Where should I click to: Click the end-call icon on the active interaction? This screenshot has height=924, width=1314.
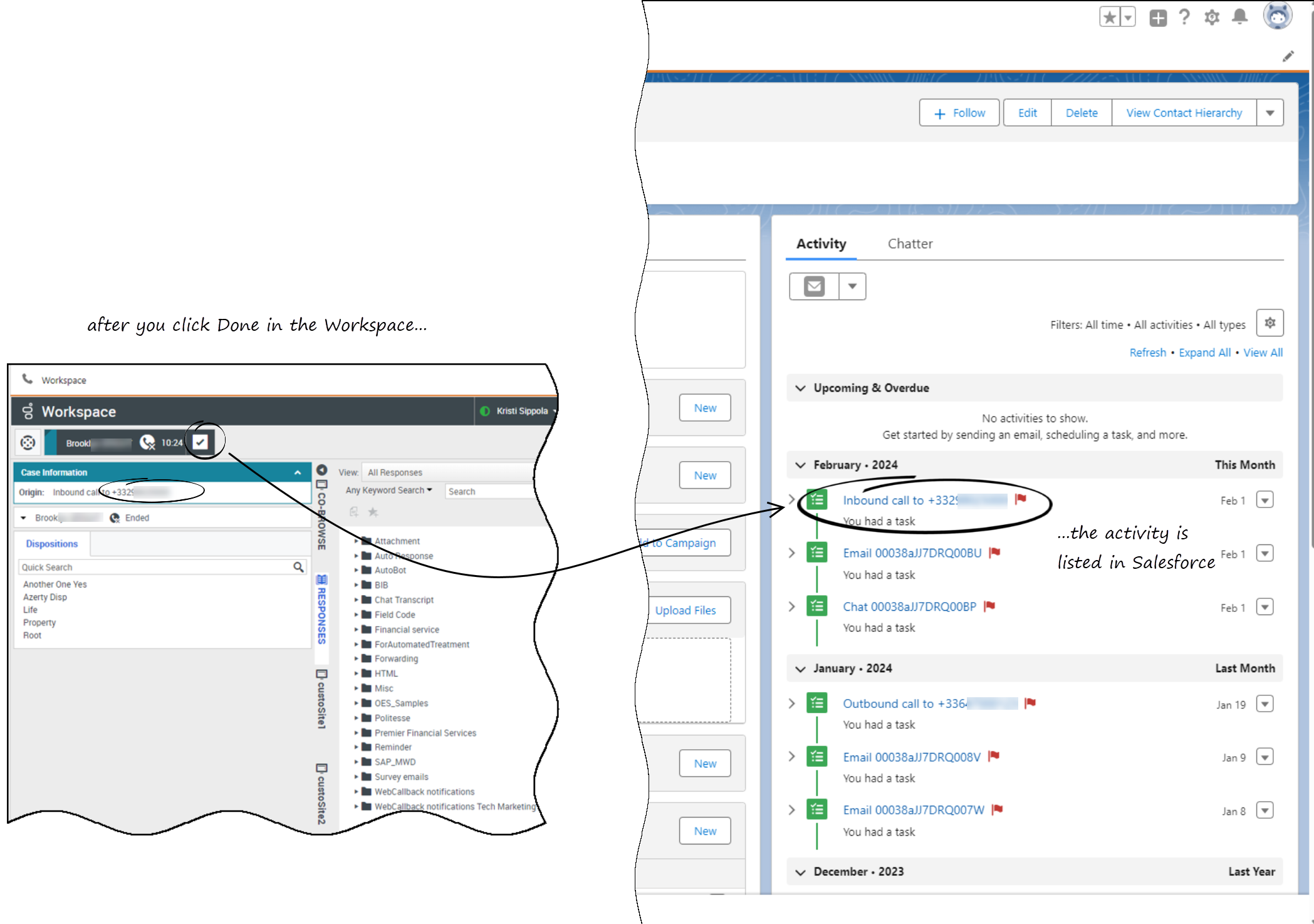point(149,443)
